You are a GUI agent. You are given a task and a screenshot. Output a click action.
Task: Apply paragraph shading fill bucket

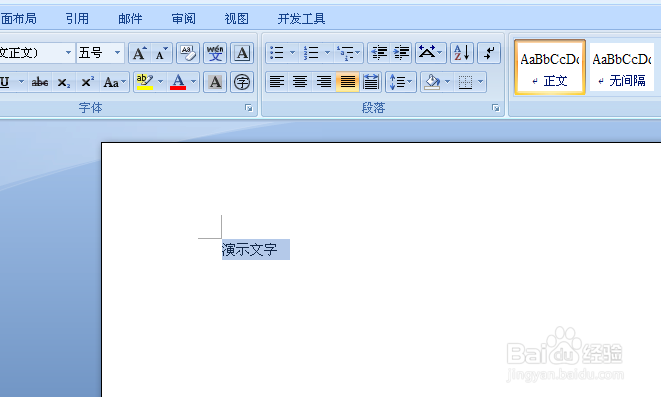pos(432,82)
